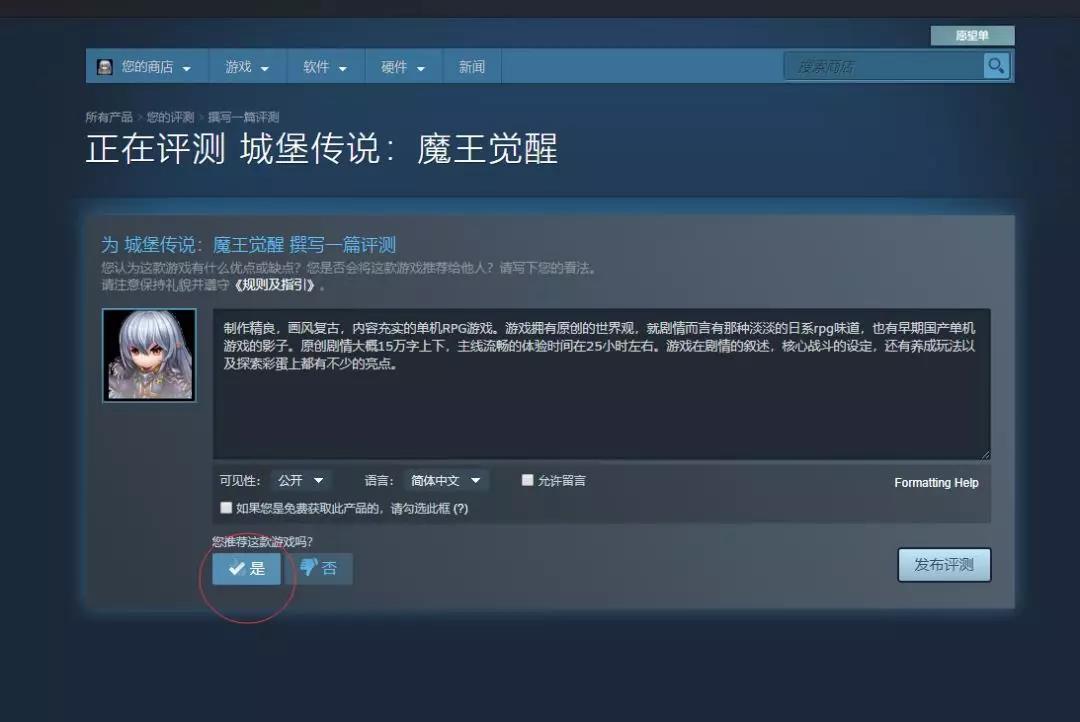This screenshot has height=722, width=1080.
Task: Open the 游戏 menu
Action: 247,67
